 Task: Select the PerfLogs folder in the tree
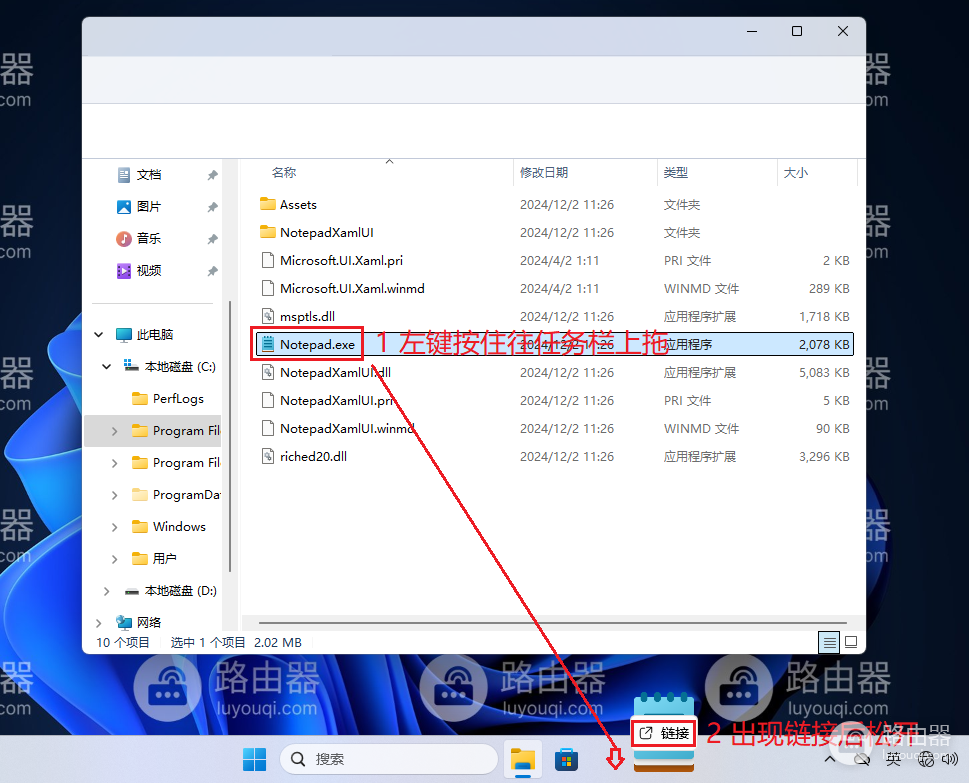coord(178,399)
